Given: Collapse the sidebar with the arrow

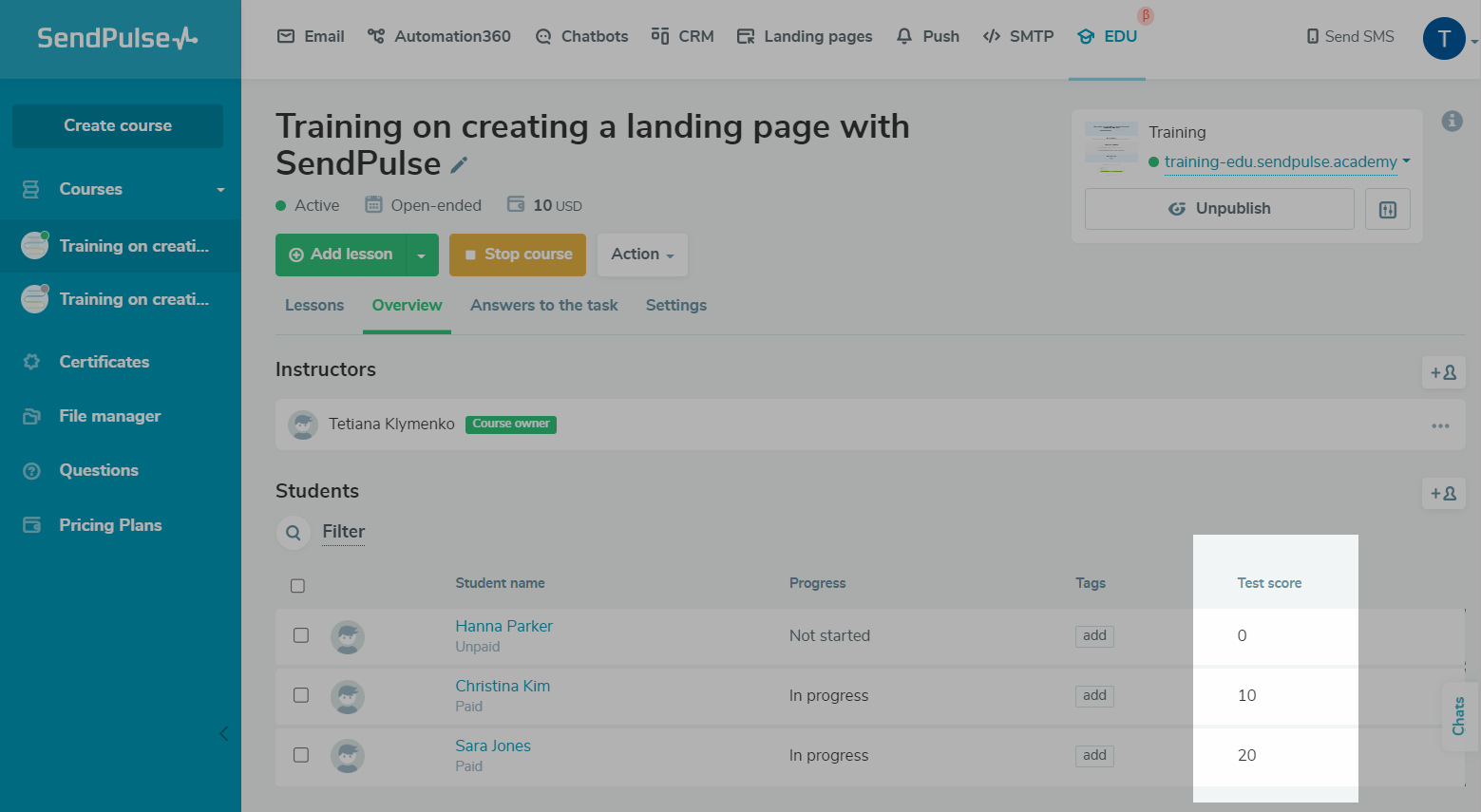Looking at the screenshot, I should [224, 733].
